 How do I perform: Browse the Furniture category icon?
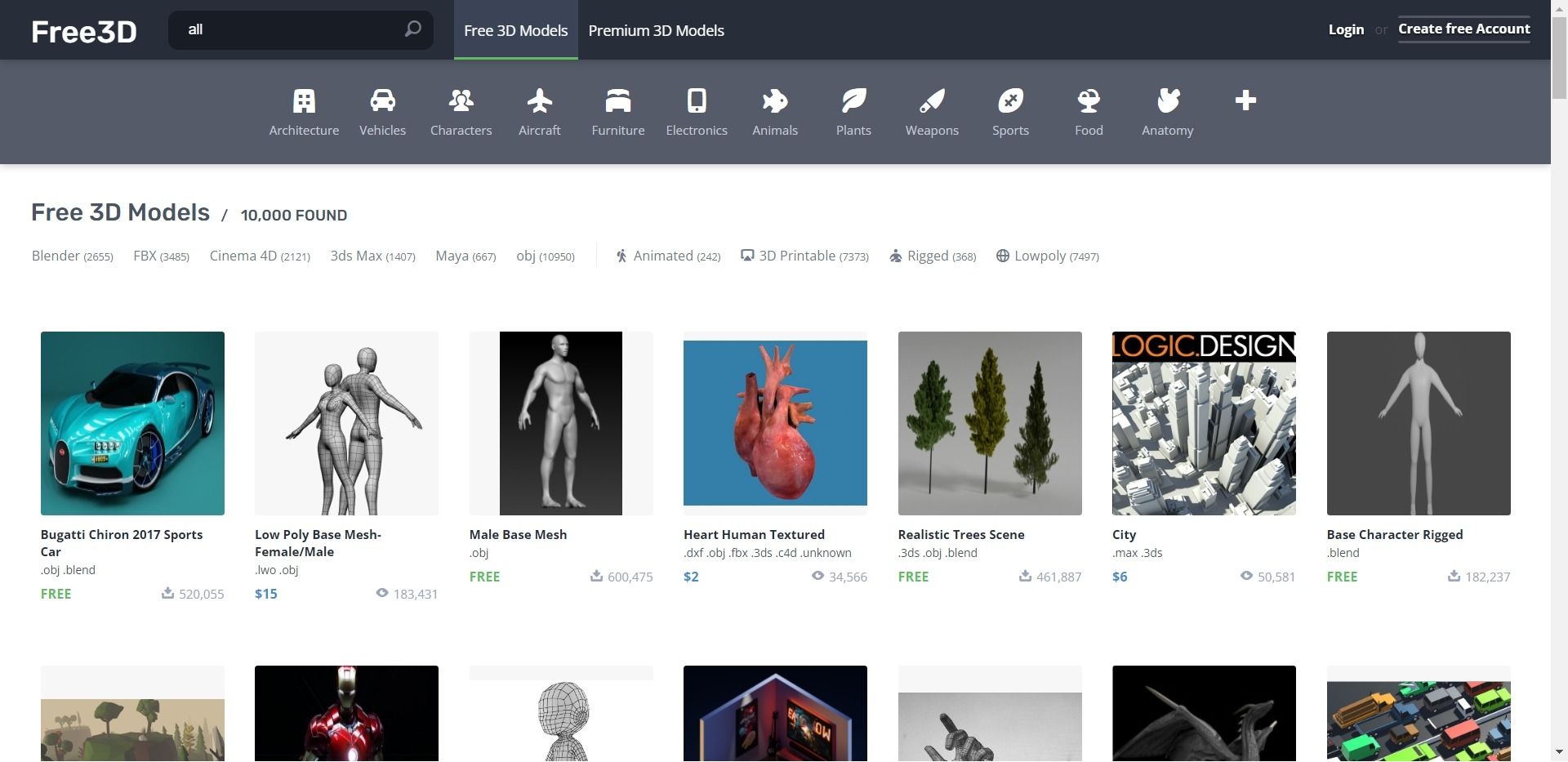(617, 101)
